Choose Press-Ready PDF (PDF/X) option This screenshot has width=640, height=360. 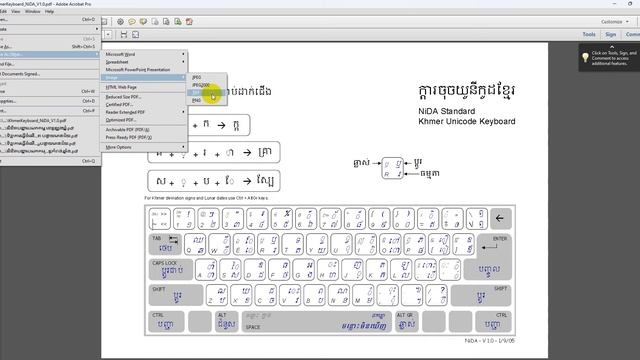(144, 138)
